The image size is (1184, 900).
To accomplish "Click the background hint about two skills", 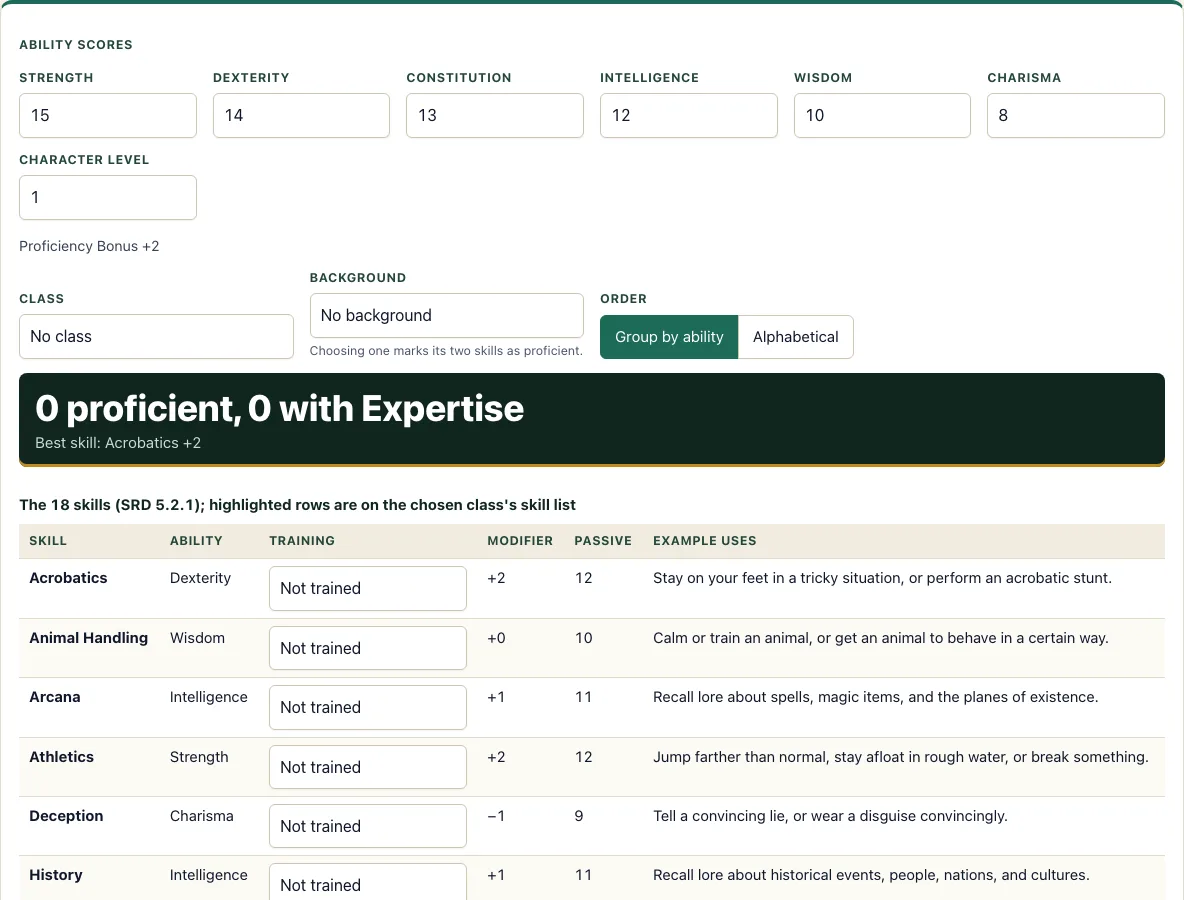I will point(446,350).
